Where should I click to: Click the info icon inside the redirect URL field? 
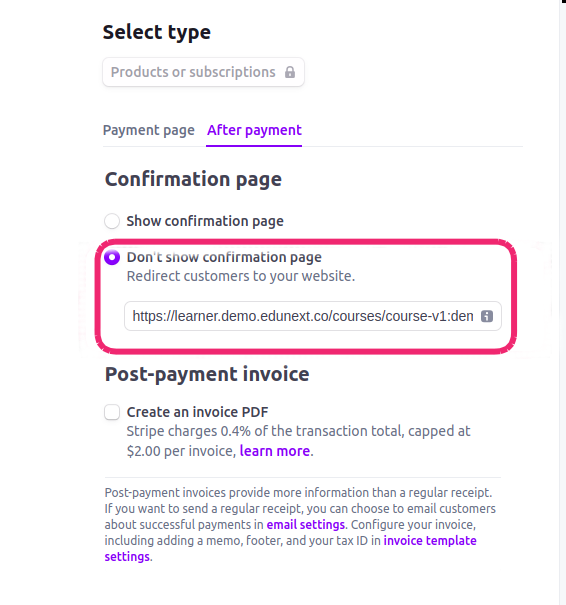[487, 316]
